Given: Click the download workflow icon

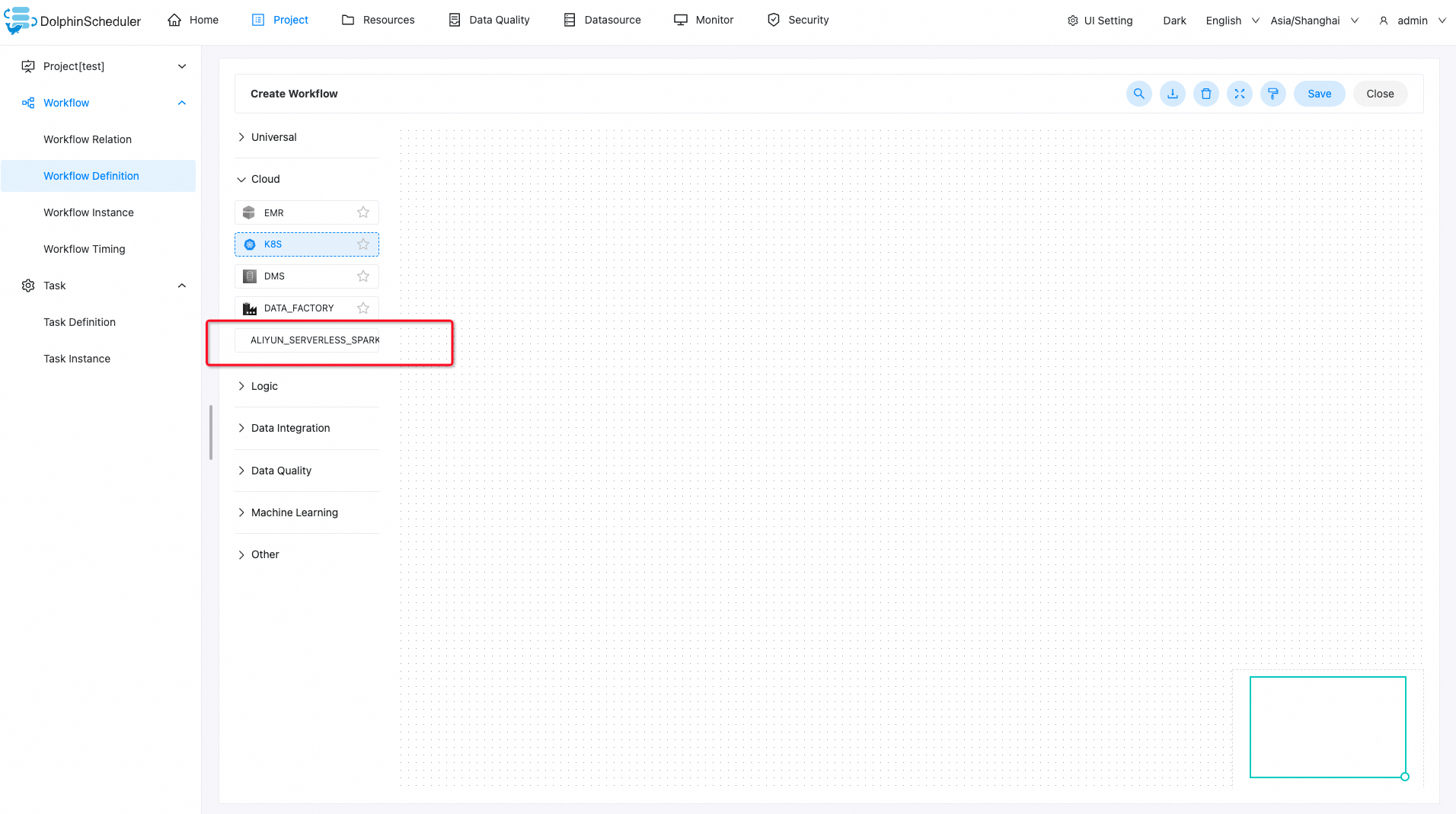Looking at the screenshot, I should 1172,94.
